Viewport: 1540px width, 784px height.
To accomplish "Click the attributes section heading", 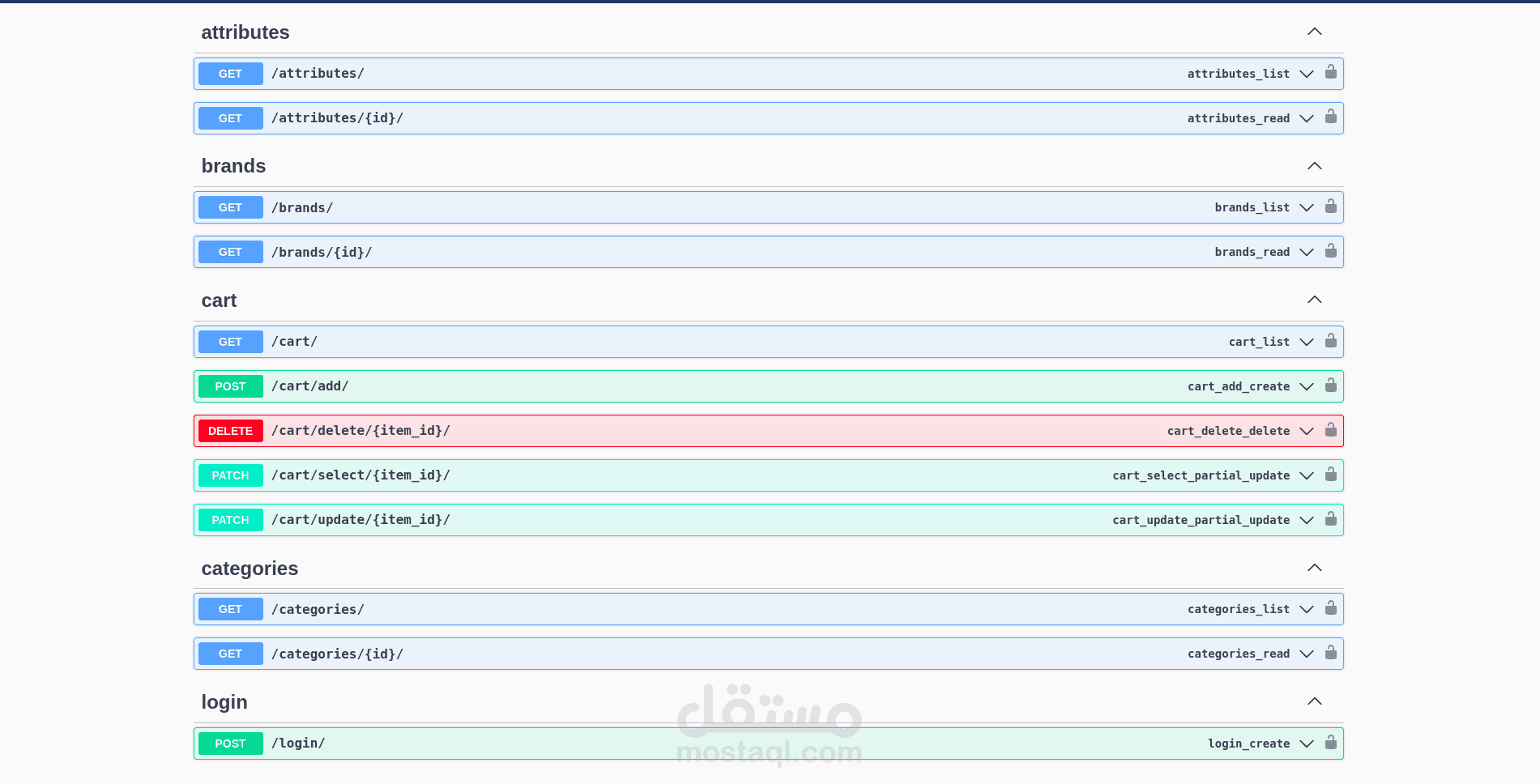I will coord(245,32).
